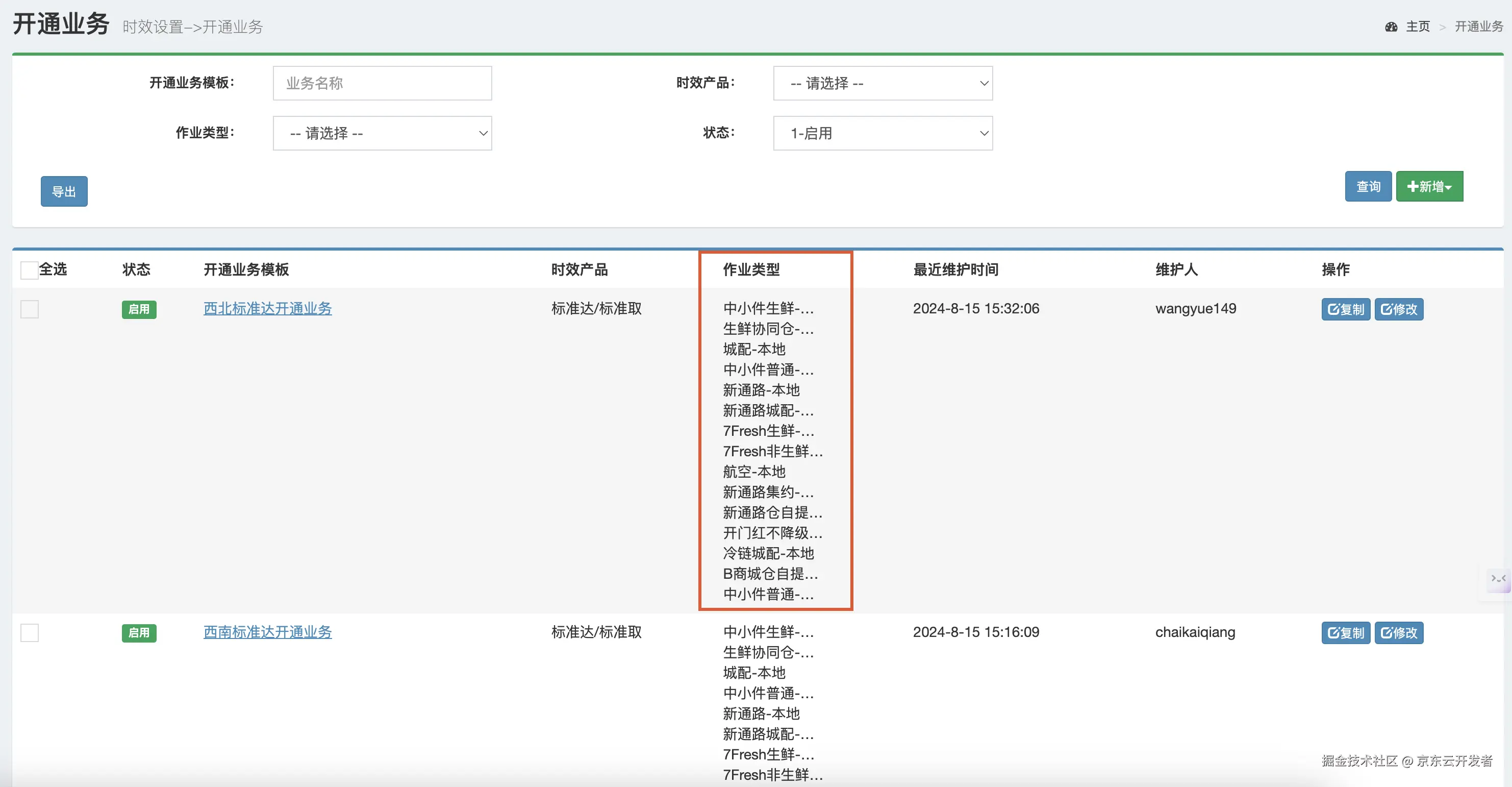Click 新通路集约-… in first row
Screen dimensions: 1512x787
[768, 492]
